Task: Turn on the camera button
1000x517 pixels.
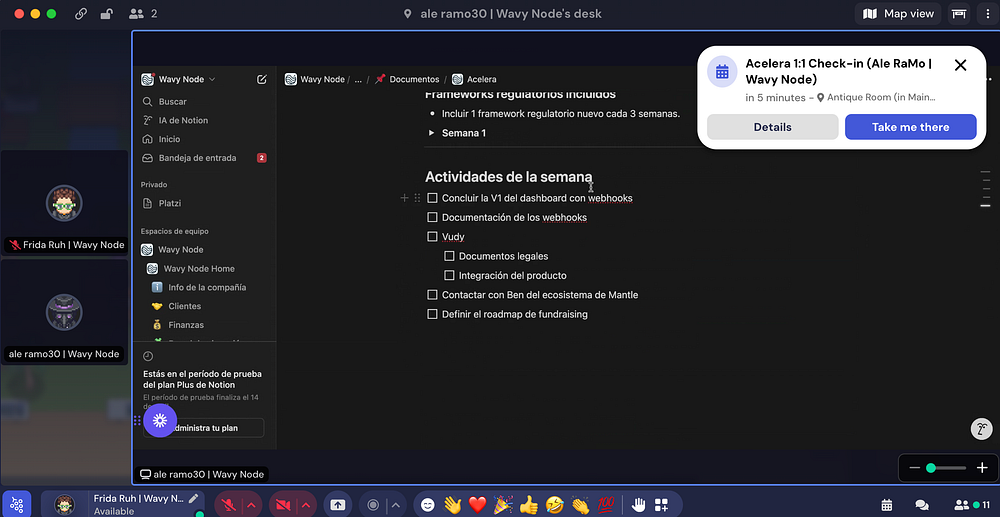Action: [283, 505]
